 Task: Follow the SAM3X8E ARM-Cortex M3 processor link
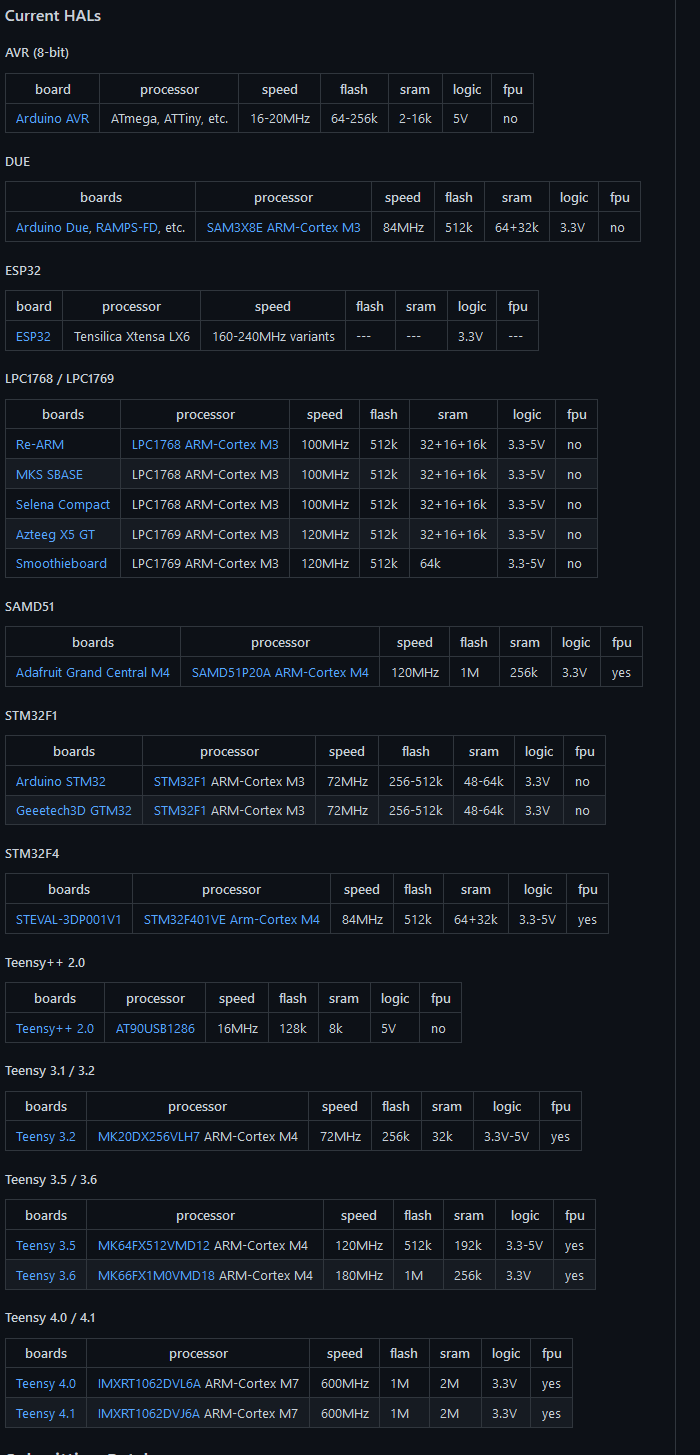coord(283,227)
